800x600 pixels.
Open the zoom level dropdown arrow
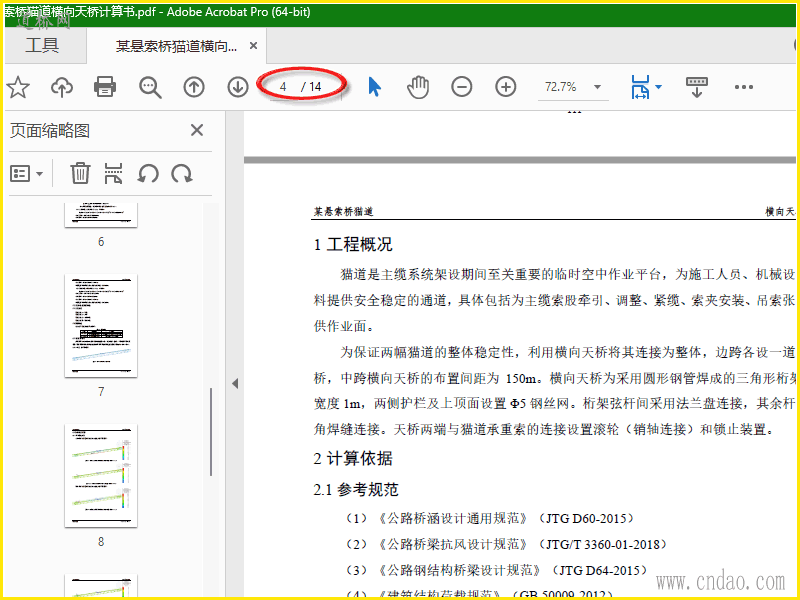click(597, 87)
